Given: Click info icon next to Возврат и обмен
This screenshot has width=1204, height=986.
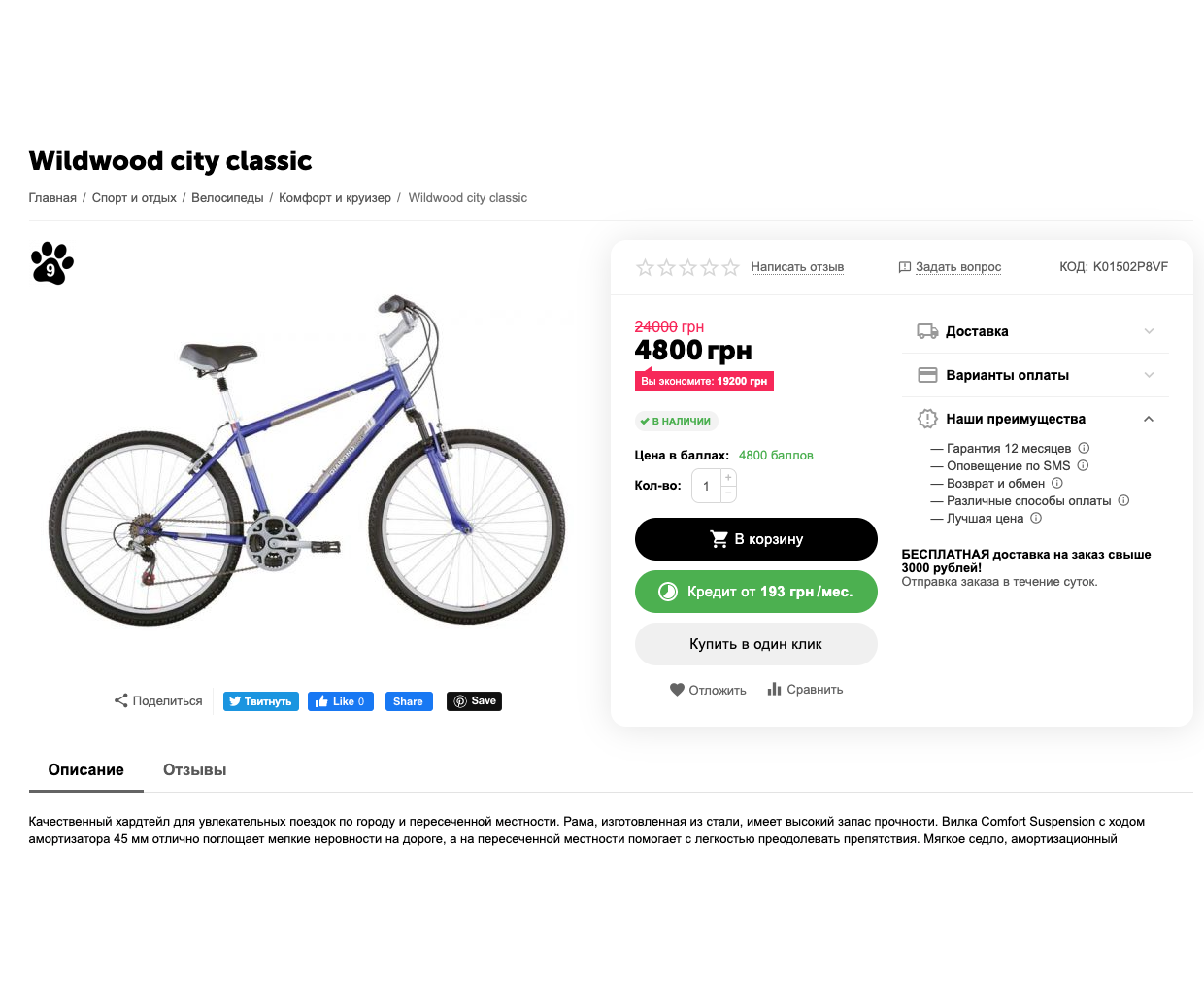Looking at the screenshot, I should pos(1057,483).
